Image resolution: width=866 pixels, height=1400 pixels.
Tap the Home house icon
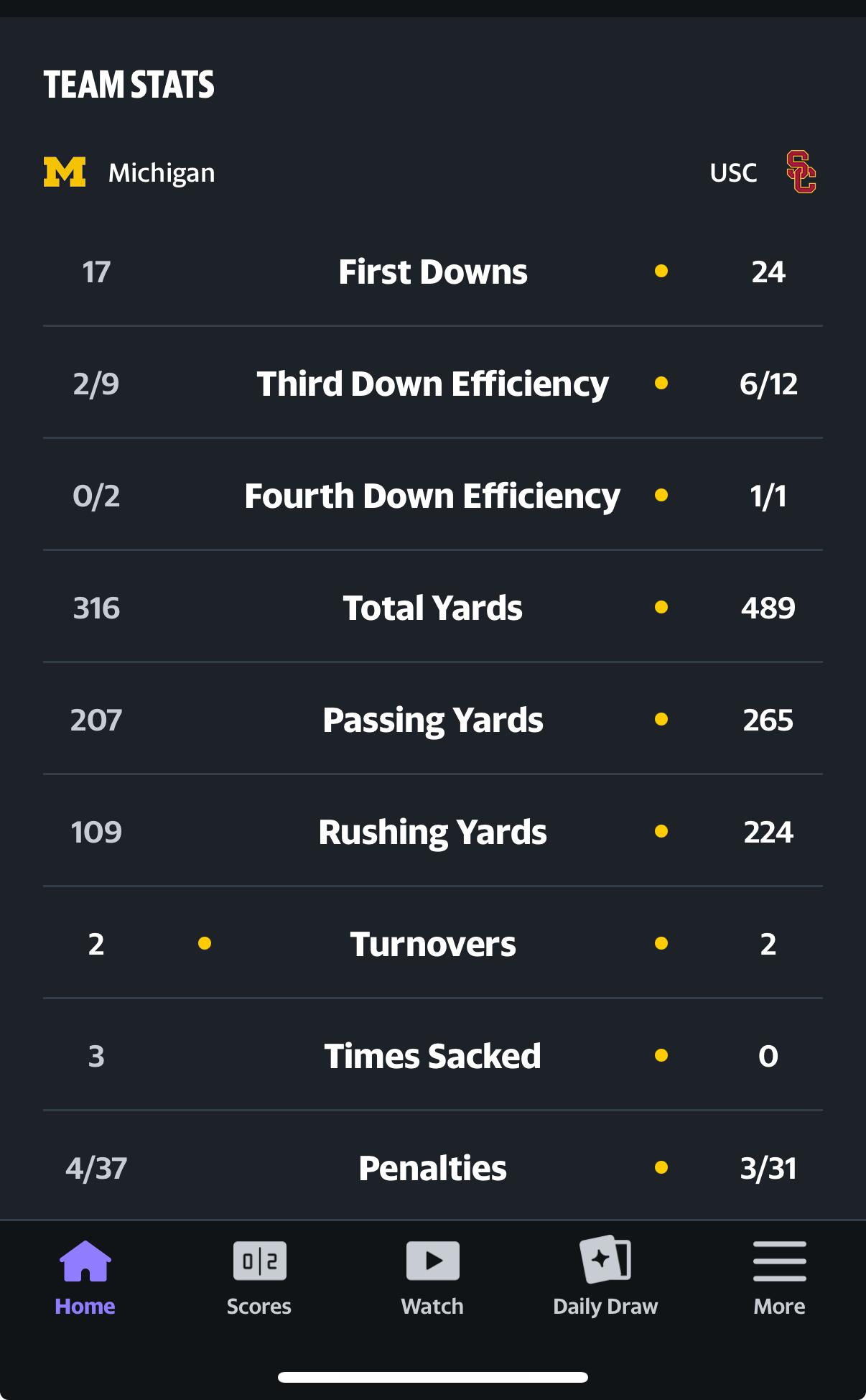pos(85,1261)
